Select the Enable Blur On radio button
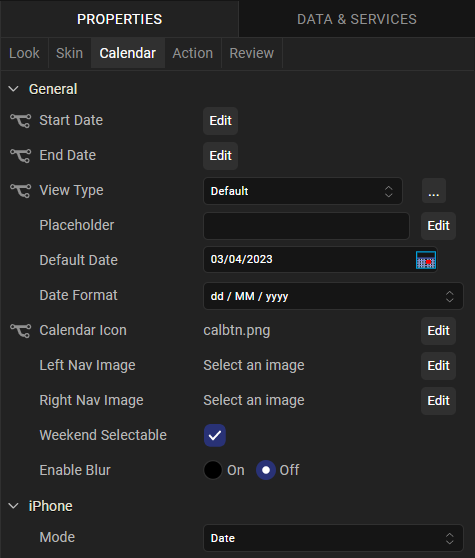Viewport: 475px width, 558px height. coord(213,470)
